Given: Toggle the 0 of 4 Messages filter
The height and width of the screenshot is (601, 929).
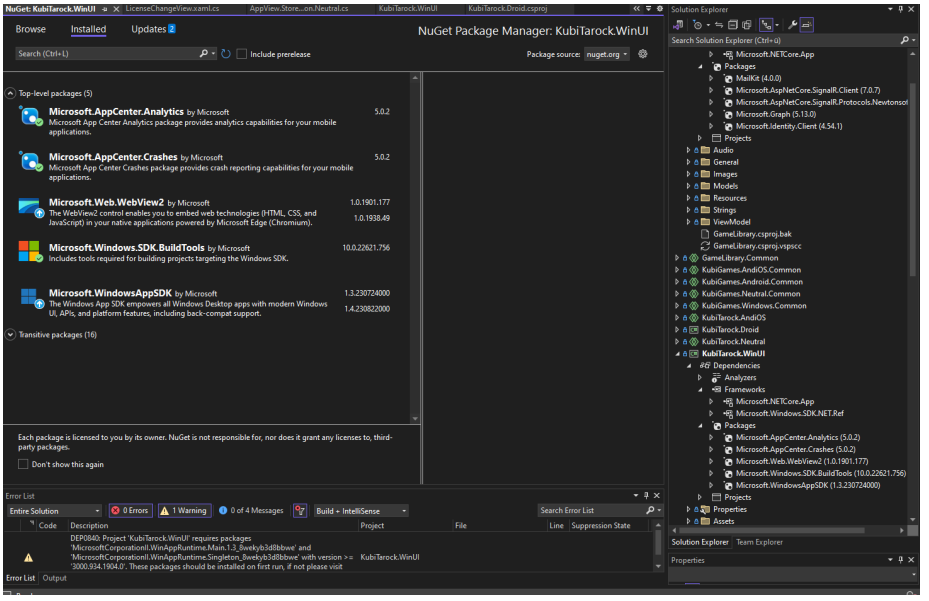Looking at the screenshot, I should tap(251, 510).
